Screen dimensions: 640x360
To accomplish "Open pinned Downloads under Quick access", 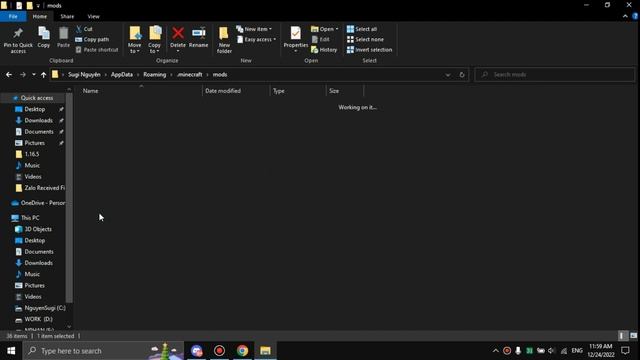I will pos(38,120).
